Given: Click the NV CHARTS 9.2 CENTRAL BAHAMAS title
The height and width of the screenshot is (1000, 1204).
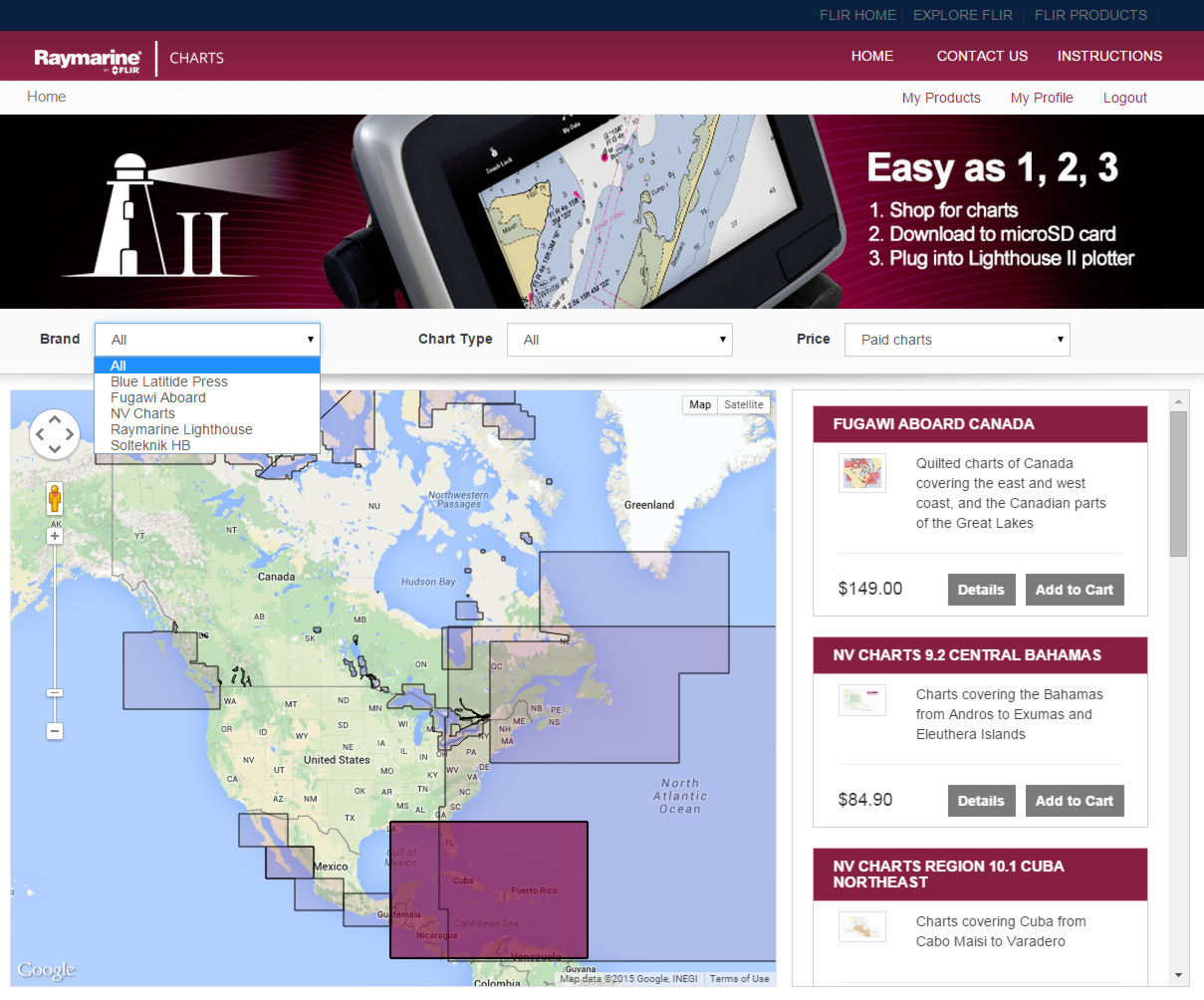Looking at the screenshot, I should point(967,655).
